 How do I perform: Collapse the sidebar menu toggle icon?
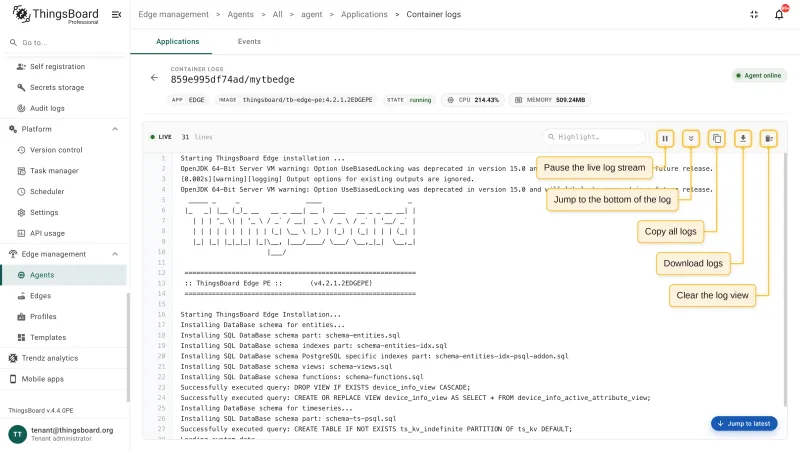pyautogui.click(x=116, y=14)
